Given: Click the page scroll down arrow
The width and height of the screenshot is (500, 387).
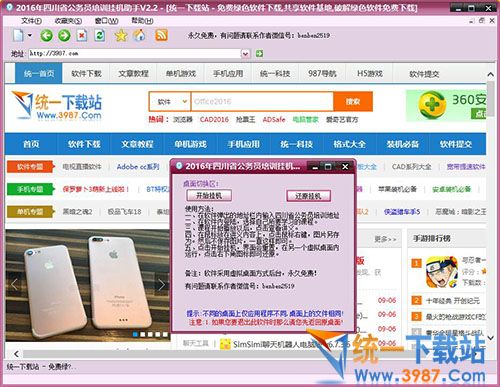Looking at the screenshot, I should point(490,338).
